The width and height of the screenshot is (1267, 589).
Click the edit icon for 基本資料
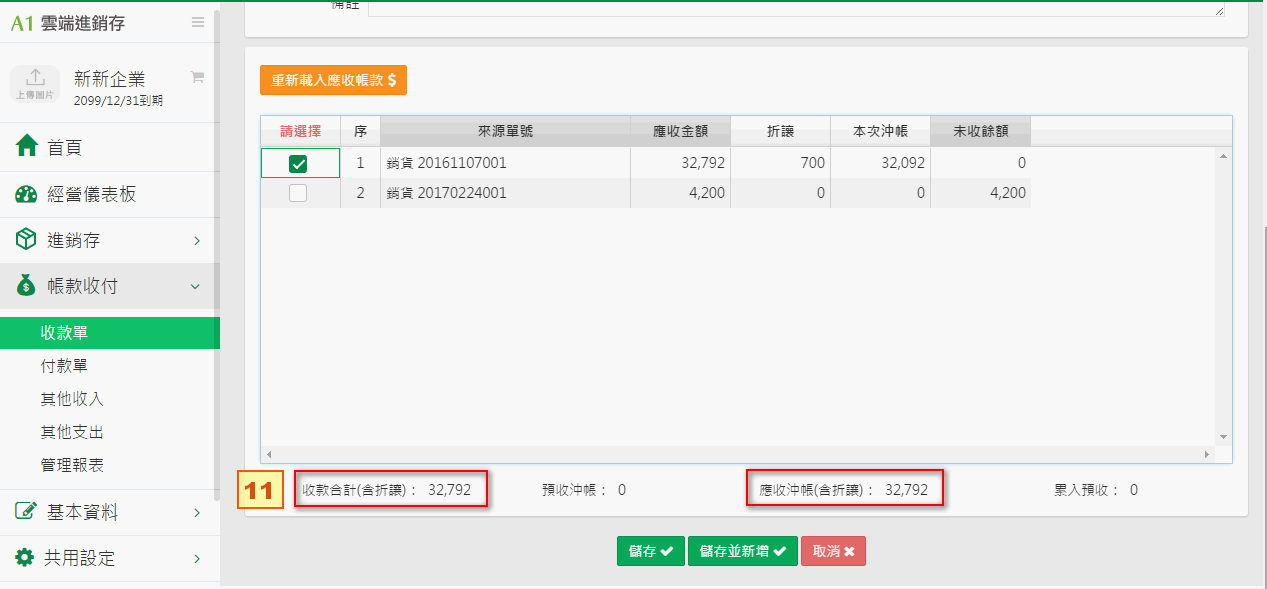(x=27, y=512)
